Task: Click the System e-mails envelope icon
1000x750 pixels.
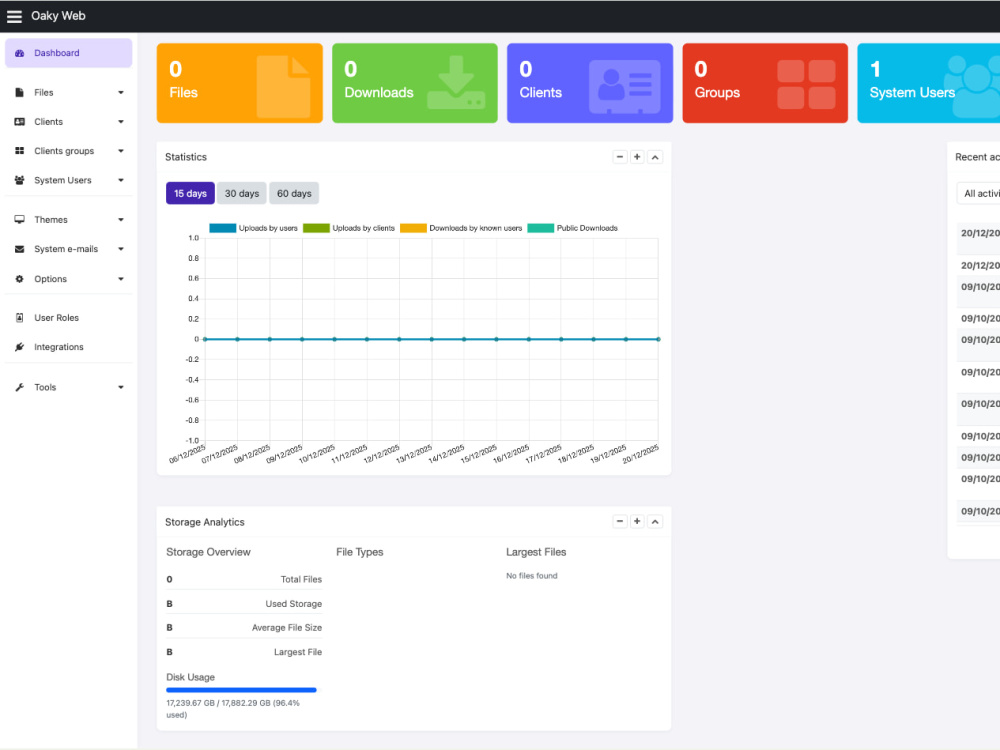Action: [x=20, y=249]
